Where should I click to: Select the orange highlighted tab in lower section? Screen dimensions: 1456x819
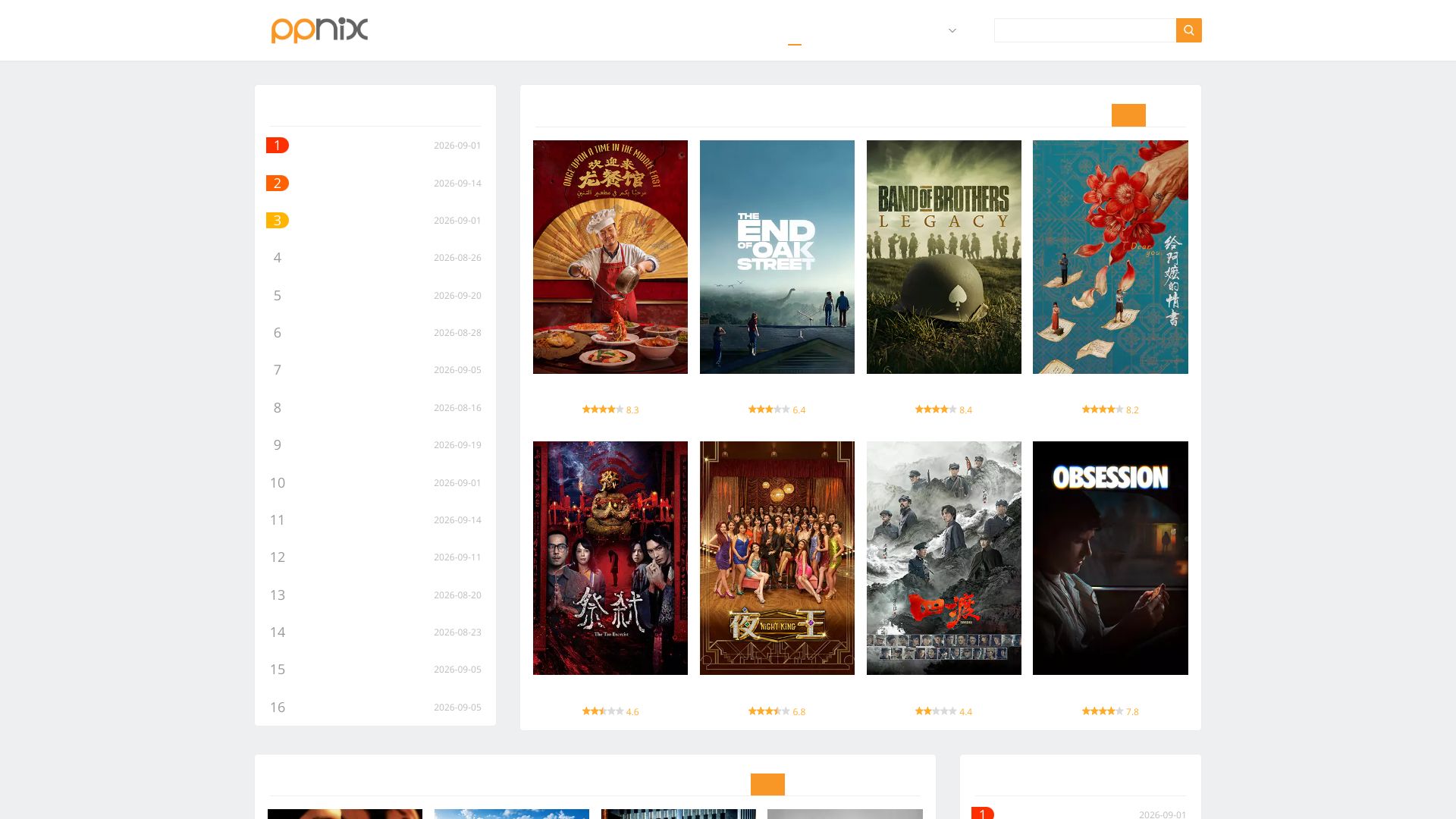(x=767, y=784)
